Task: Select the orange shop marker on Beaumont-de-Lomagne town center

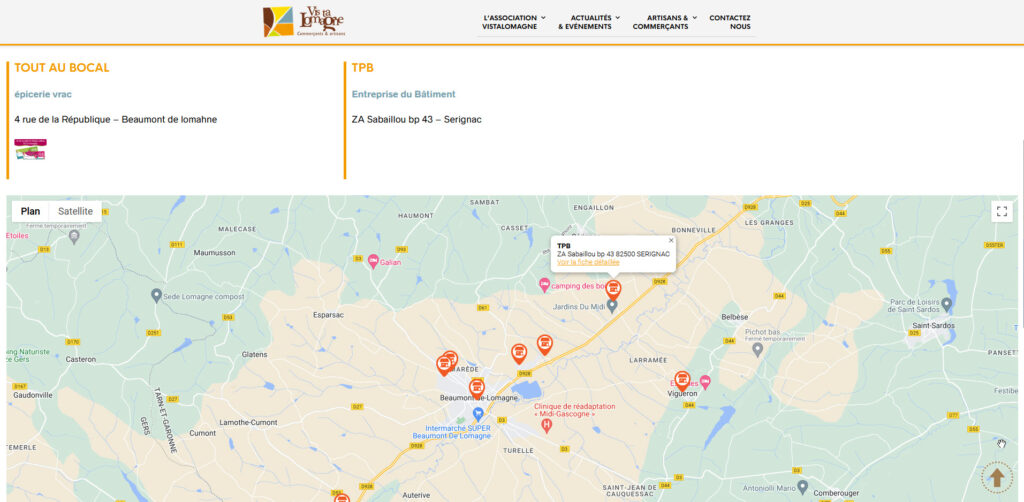Action: click(x=477, y=388)
